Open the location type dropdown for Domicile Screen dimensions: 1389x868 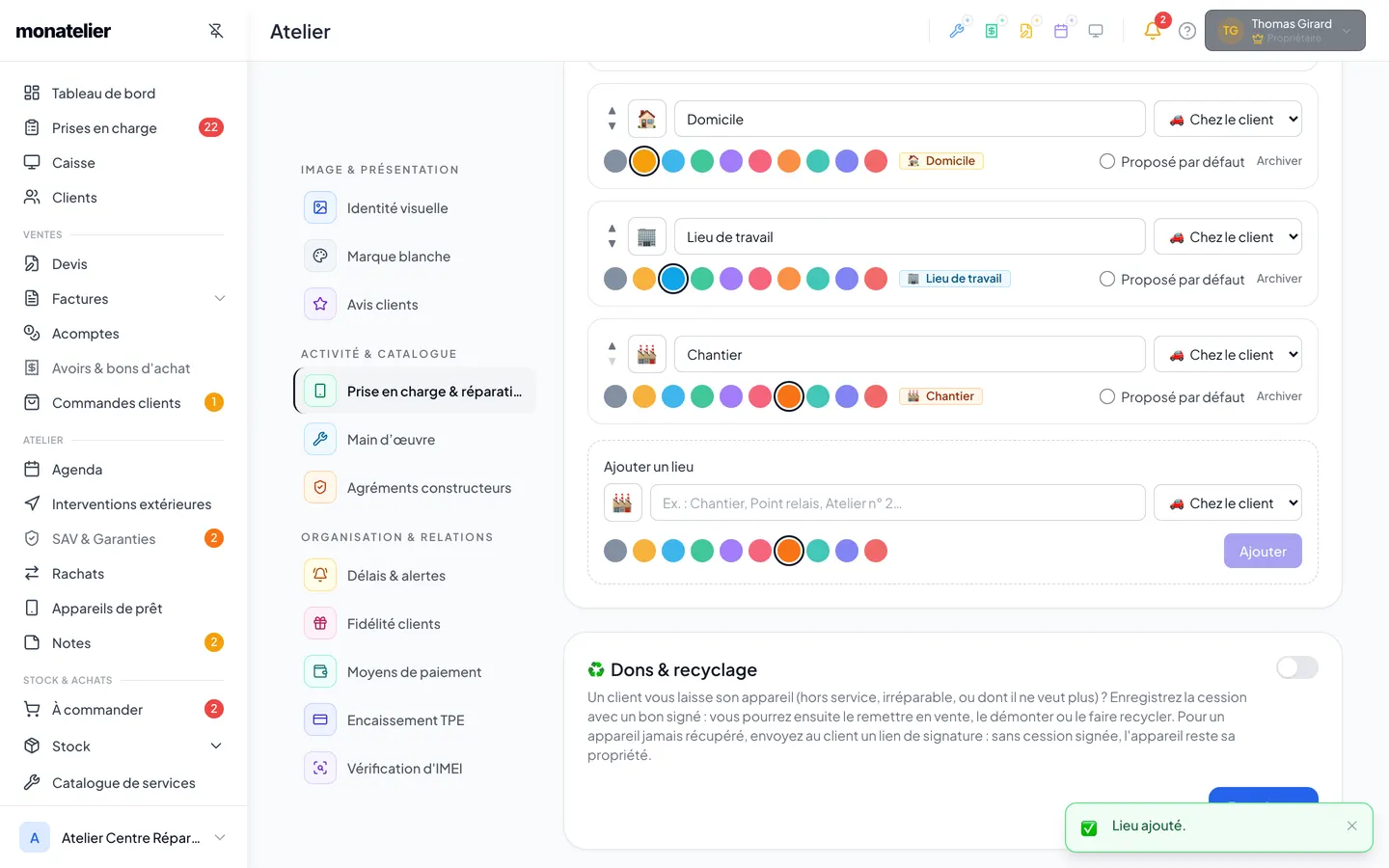point(1228,120)
